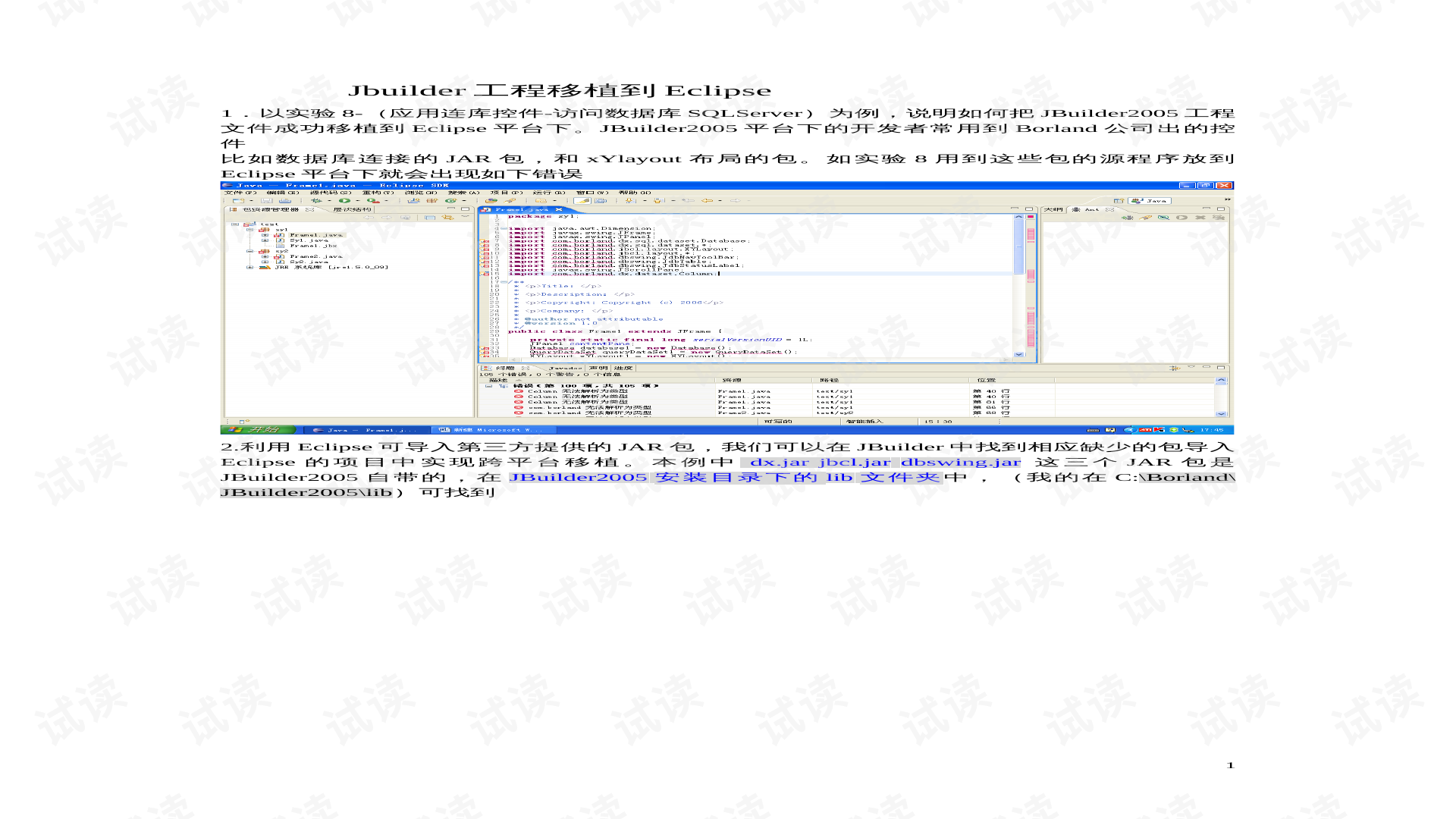Click the editor vertical scrollbar thumb
This screenshot has width=1456, height=819.
1018,246
